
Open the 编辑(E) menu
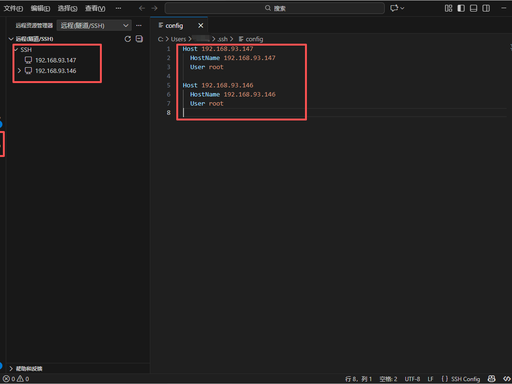[x=40, y=8]
